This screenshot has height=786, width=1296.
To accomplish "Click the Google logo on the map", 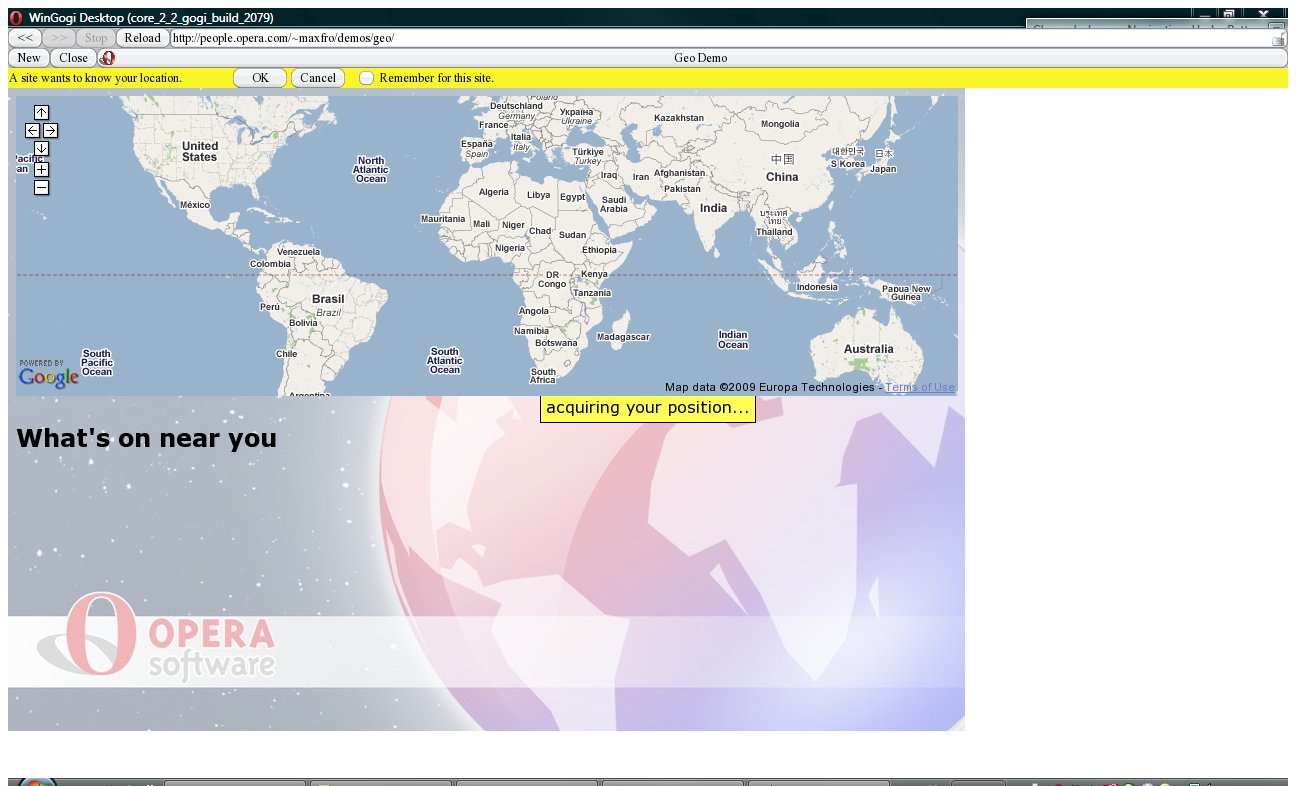I will (48, 377).
